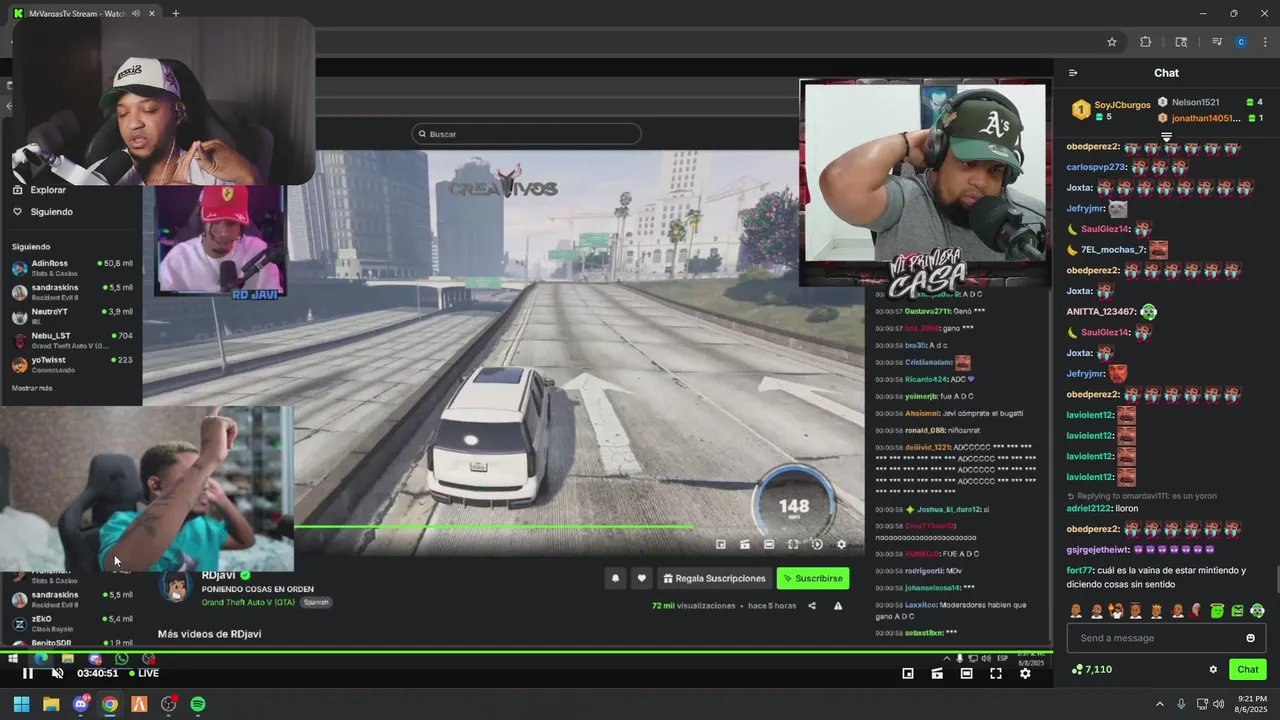This screenshot has height=720, width=1280.
Task: Open inner stream player settings gear
Action: [x=841, y=545]
